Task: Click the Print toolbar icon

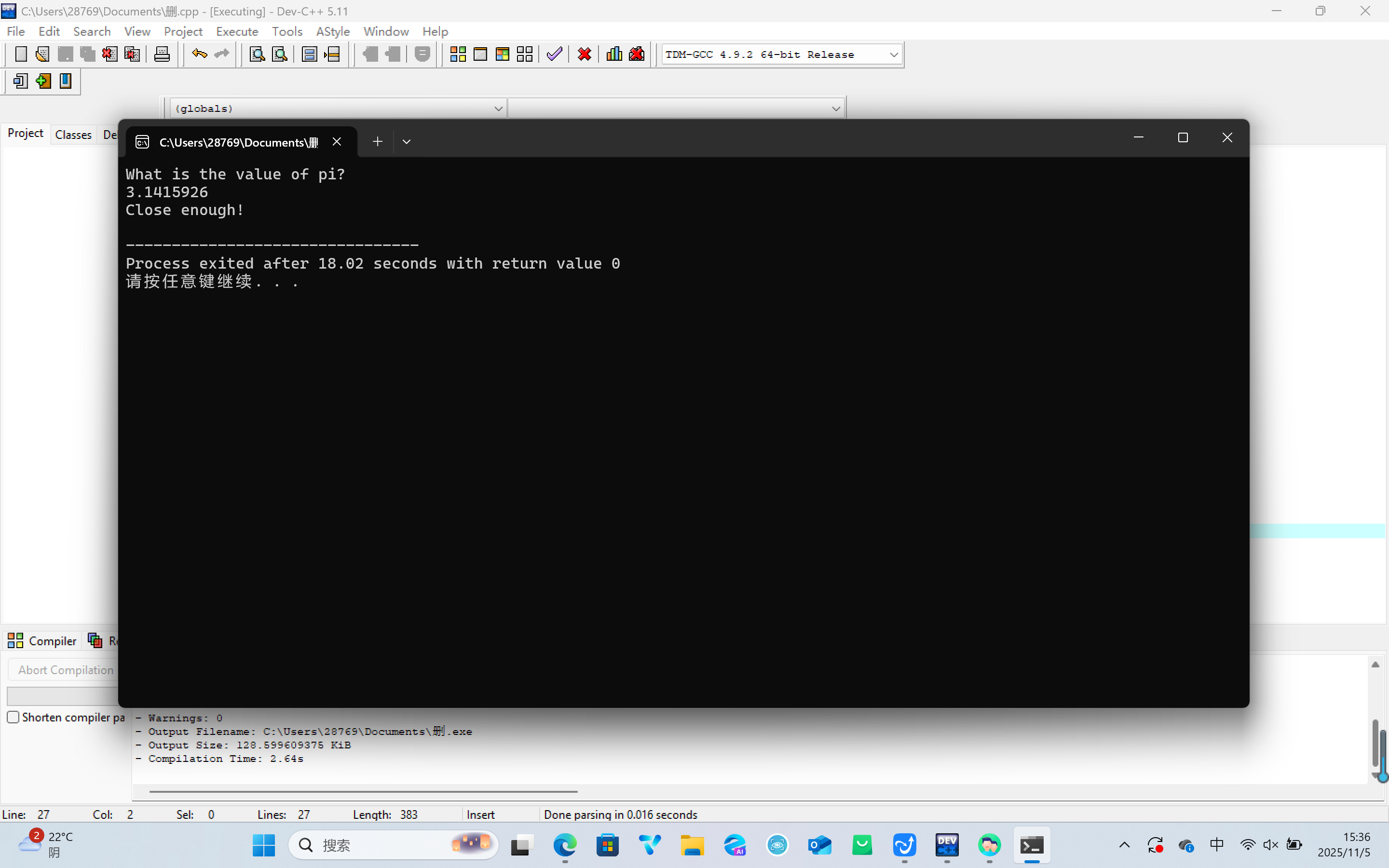Action: coord(162,54)
